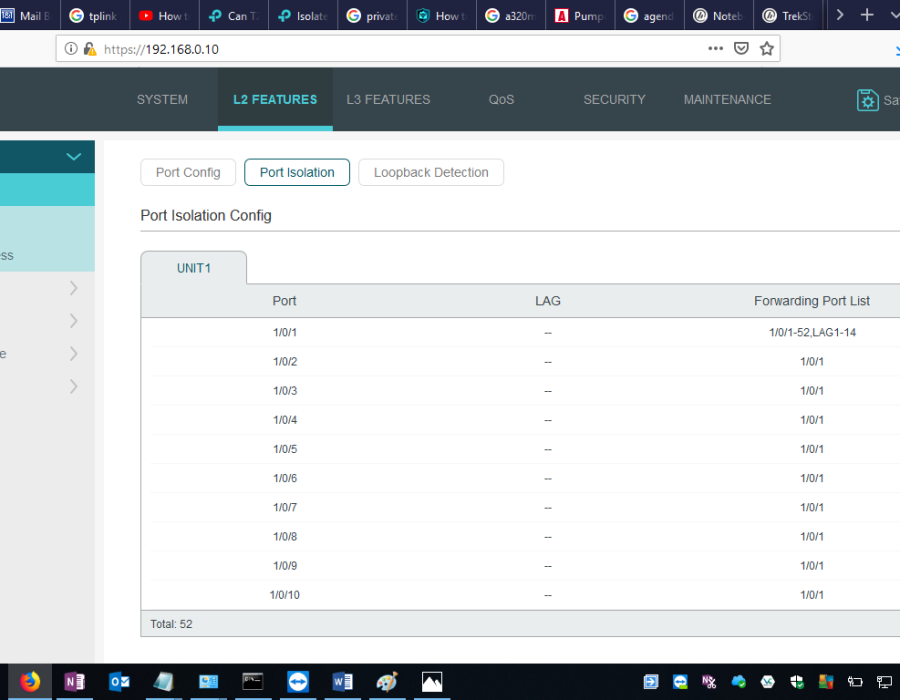Click OneNote clipper tray icon

click(x=709, y=682)
